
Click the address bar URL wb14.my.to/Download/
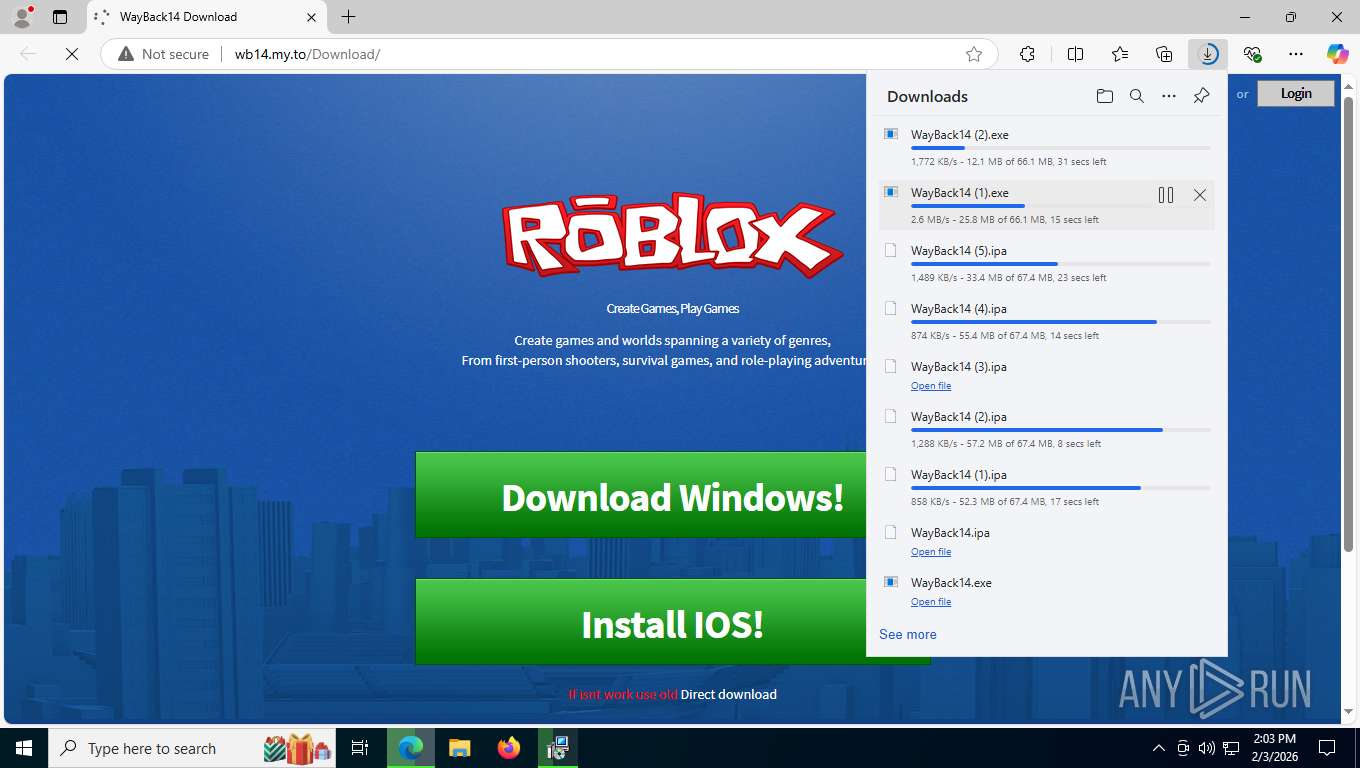(x=307, y=54)
